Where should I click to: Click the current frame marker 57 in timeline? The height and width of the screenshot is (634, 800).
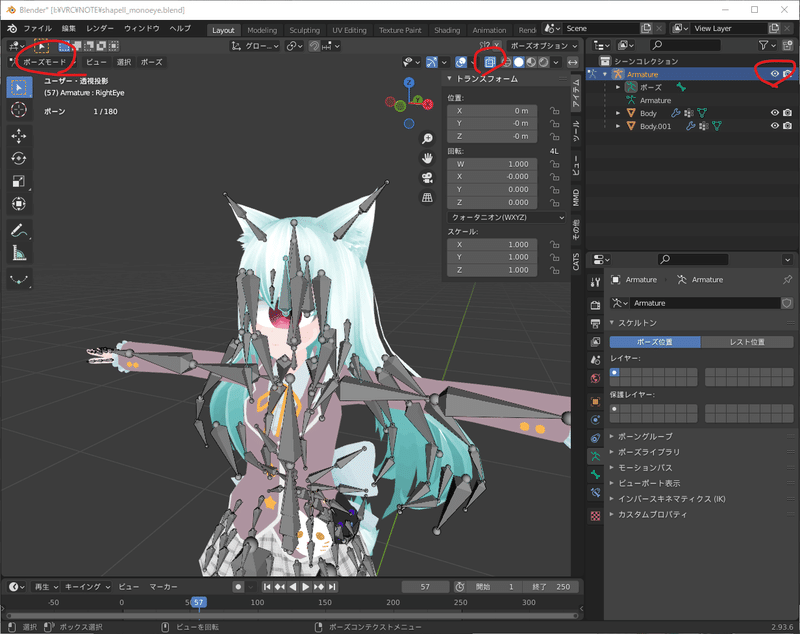(198, 602)
